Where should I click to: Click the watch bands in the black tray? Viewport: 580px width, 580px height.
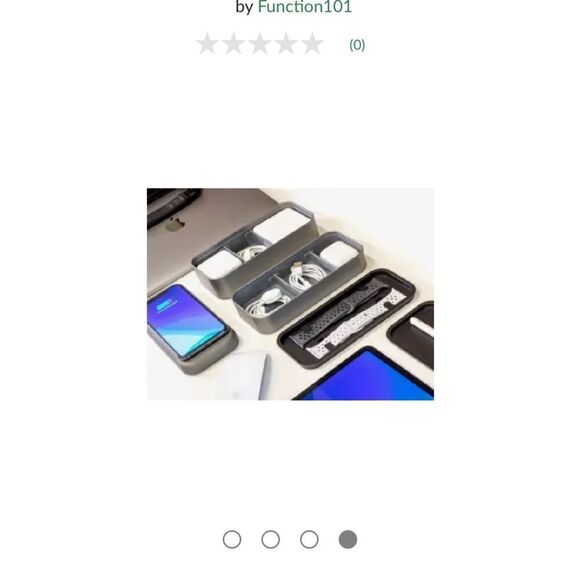346,318
